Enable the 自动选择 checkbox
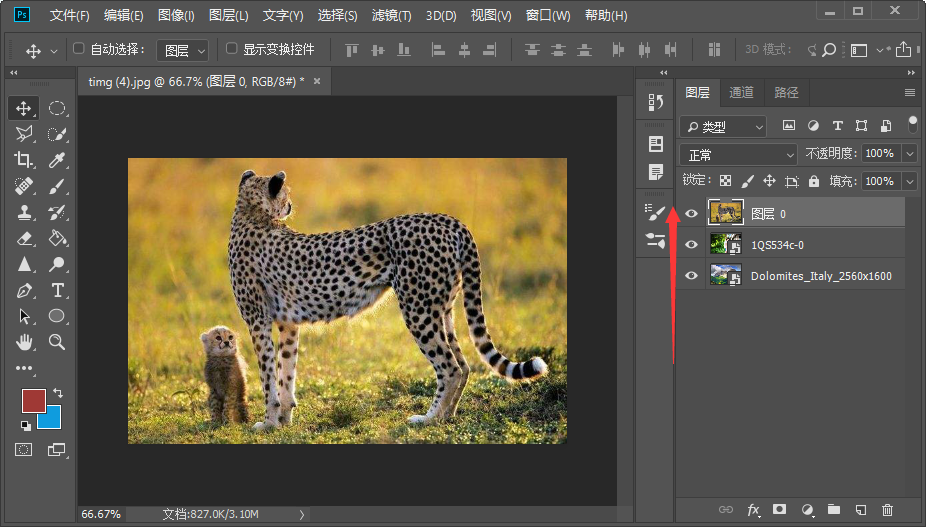 pyautogui.click(x=79, y=48)
